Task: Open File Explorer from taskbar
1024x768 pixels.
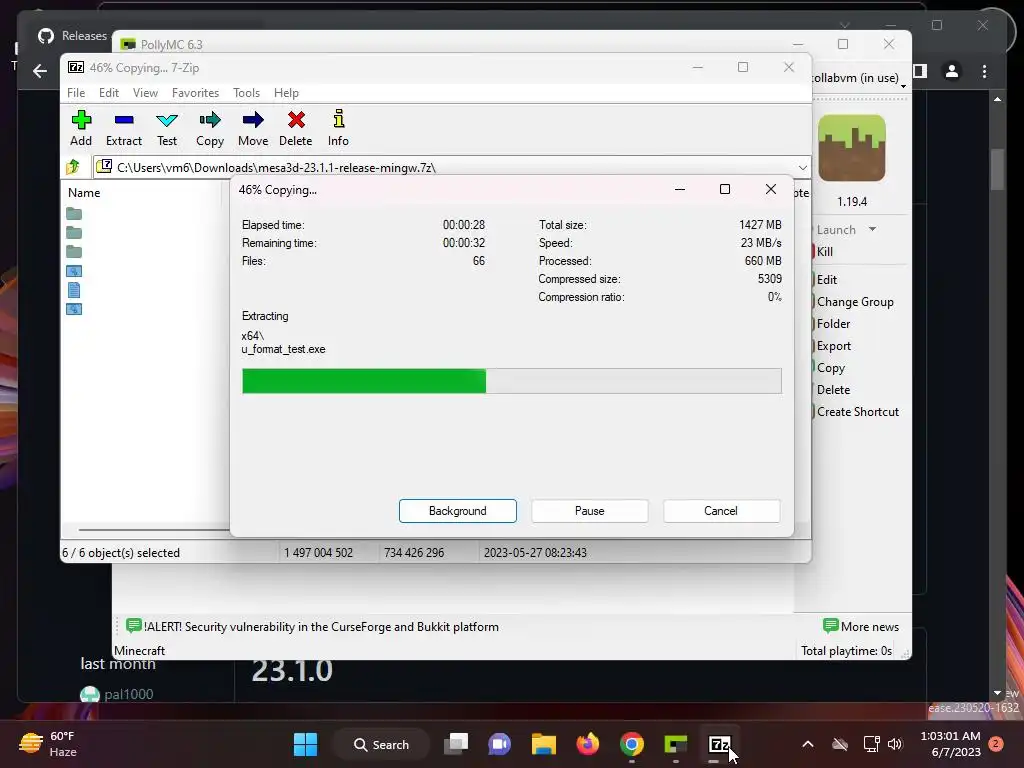Action: point(543,744)
